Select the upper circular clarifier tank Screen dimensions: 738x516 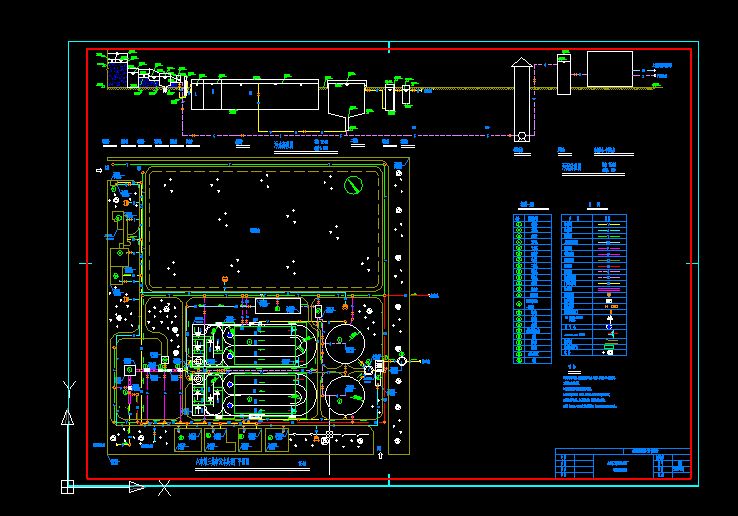click(345, 343)
